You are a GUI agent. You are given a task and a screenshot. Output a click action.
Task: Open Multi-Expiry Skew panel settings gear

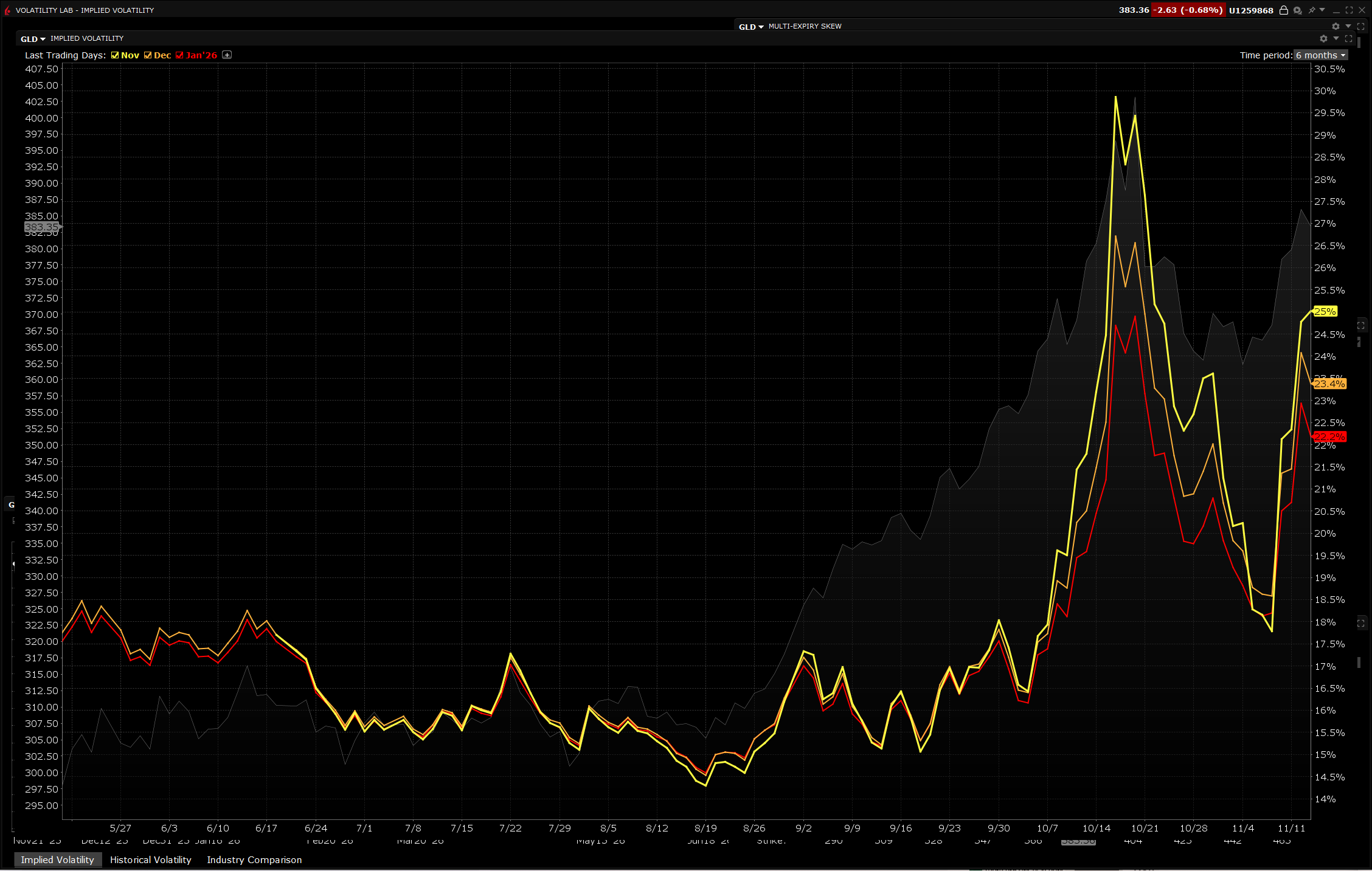tap(1336, 26)
